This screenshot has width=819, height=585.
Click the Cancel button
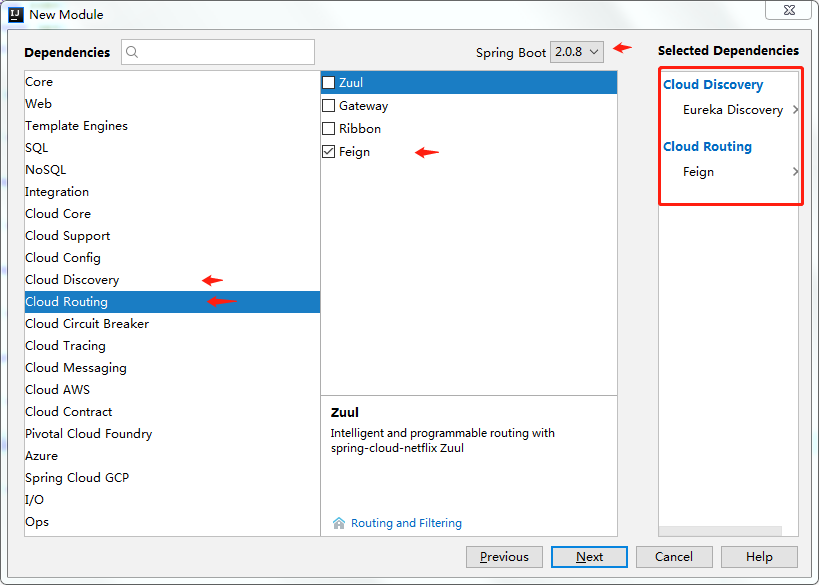coord(674,557)
